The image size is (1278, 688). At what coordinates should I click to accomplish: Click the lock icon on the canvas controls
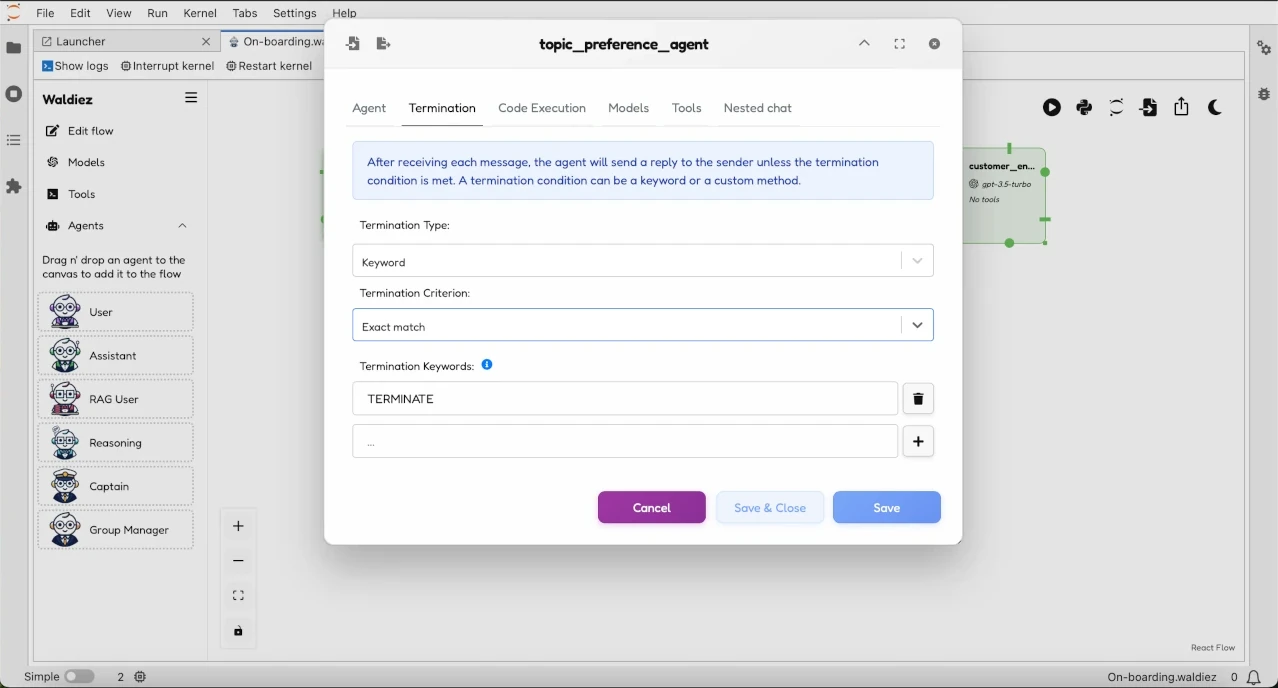(238, 631)
